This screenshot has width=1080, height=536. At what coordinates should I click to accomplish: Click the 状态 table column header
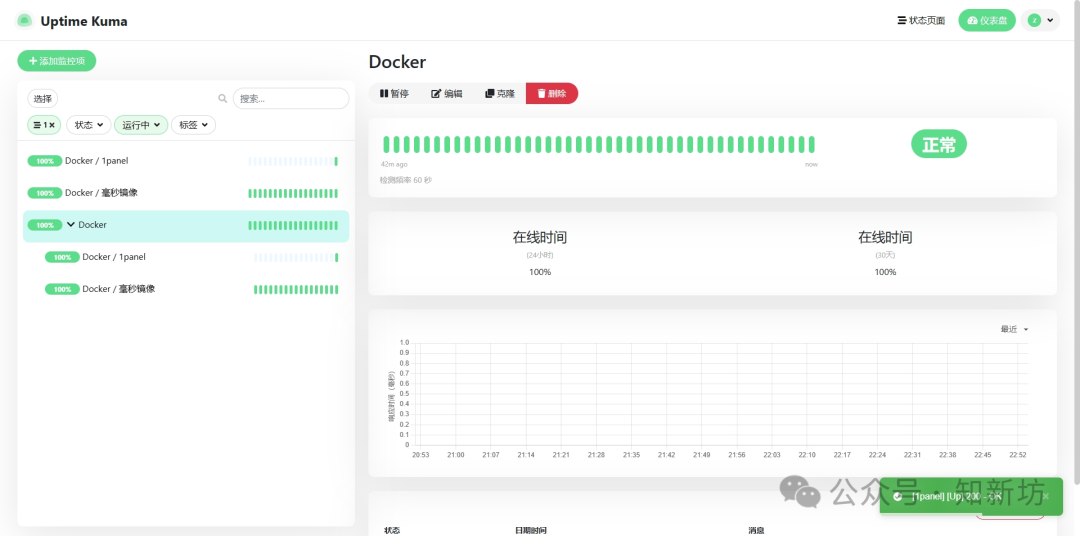pos(392,530)
